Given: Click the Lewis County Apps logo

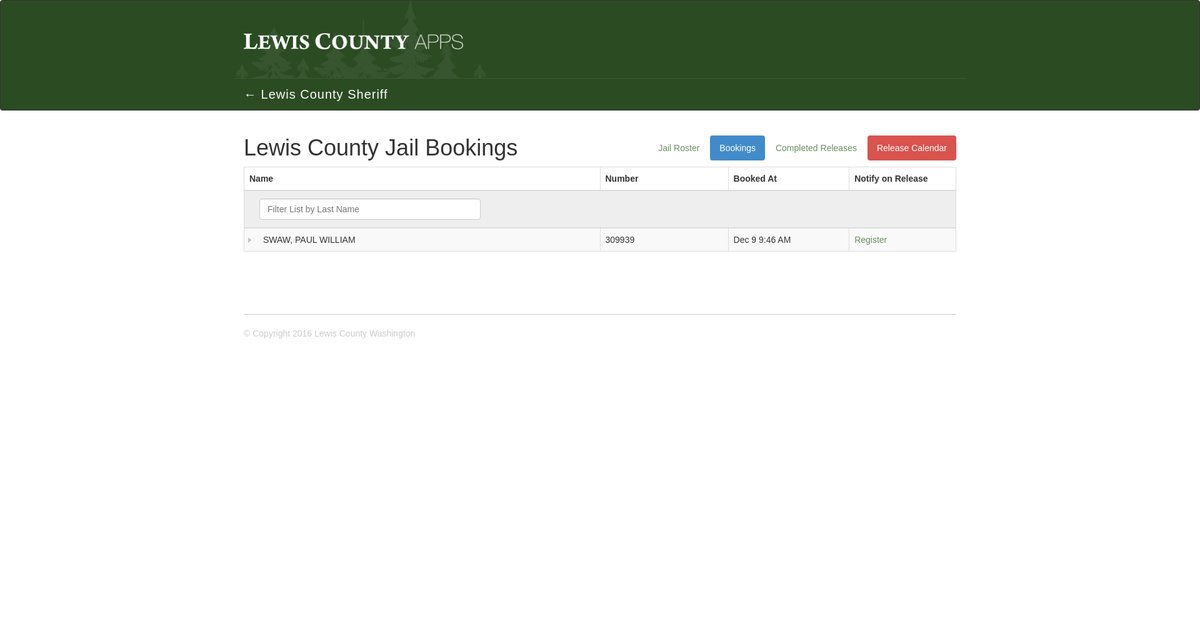Looking at the screenshot, I should point(353,41).
